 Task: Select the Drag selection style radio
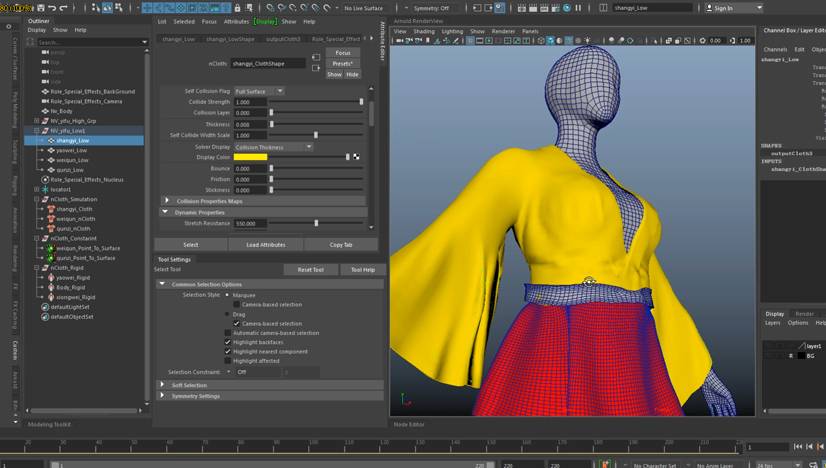tap(227, 314)
